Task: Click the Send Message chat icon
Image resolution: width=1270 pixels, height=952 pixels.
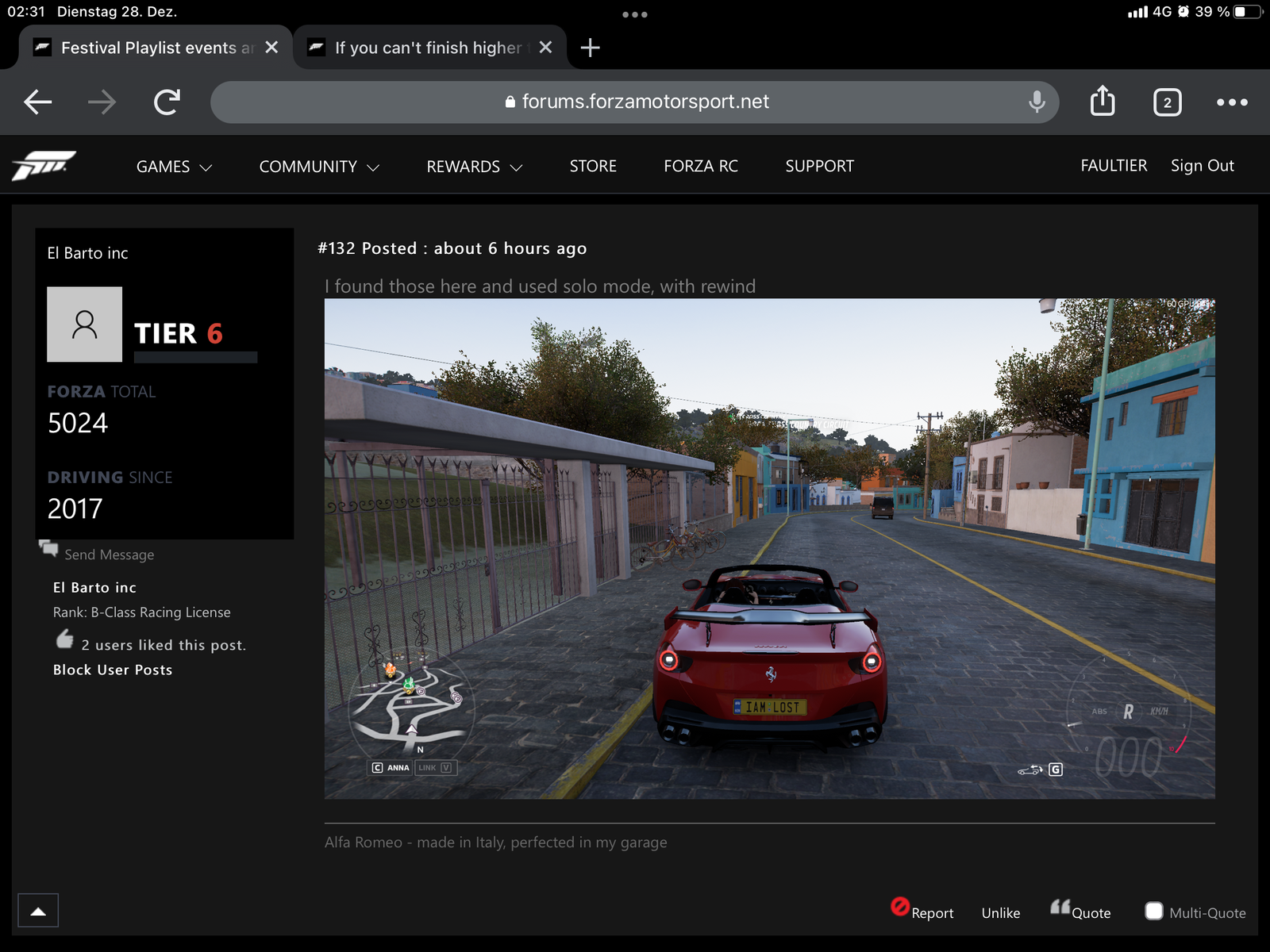Action: click(x=48, y=548)
